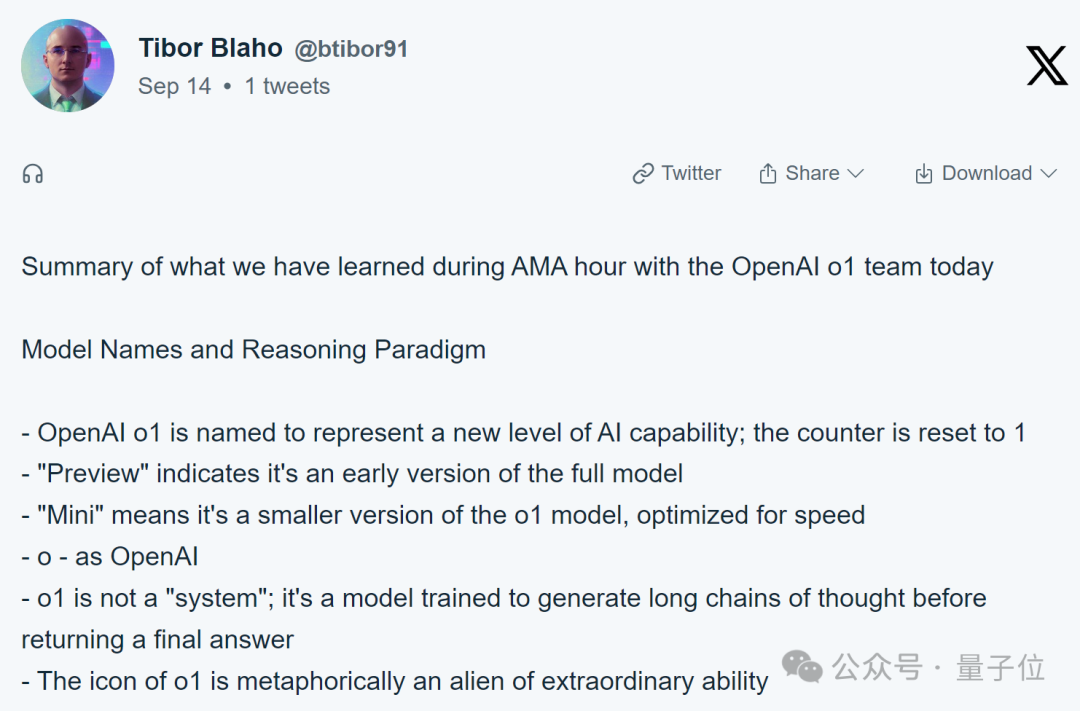The image size is (1080, 711).
Task: Open Tibor Blaho's profile avatar
Action: pyautogui.click(x=68, y=65)
